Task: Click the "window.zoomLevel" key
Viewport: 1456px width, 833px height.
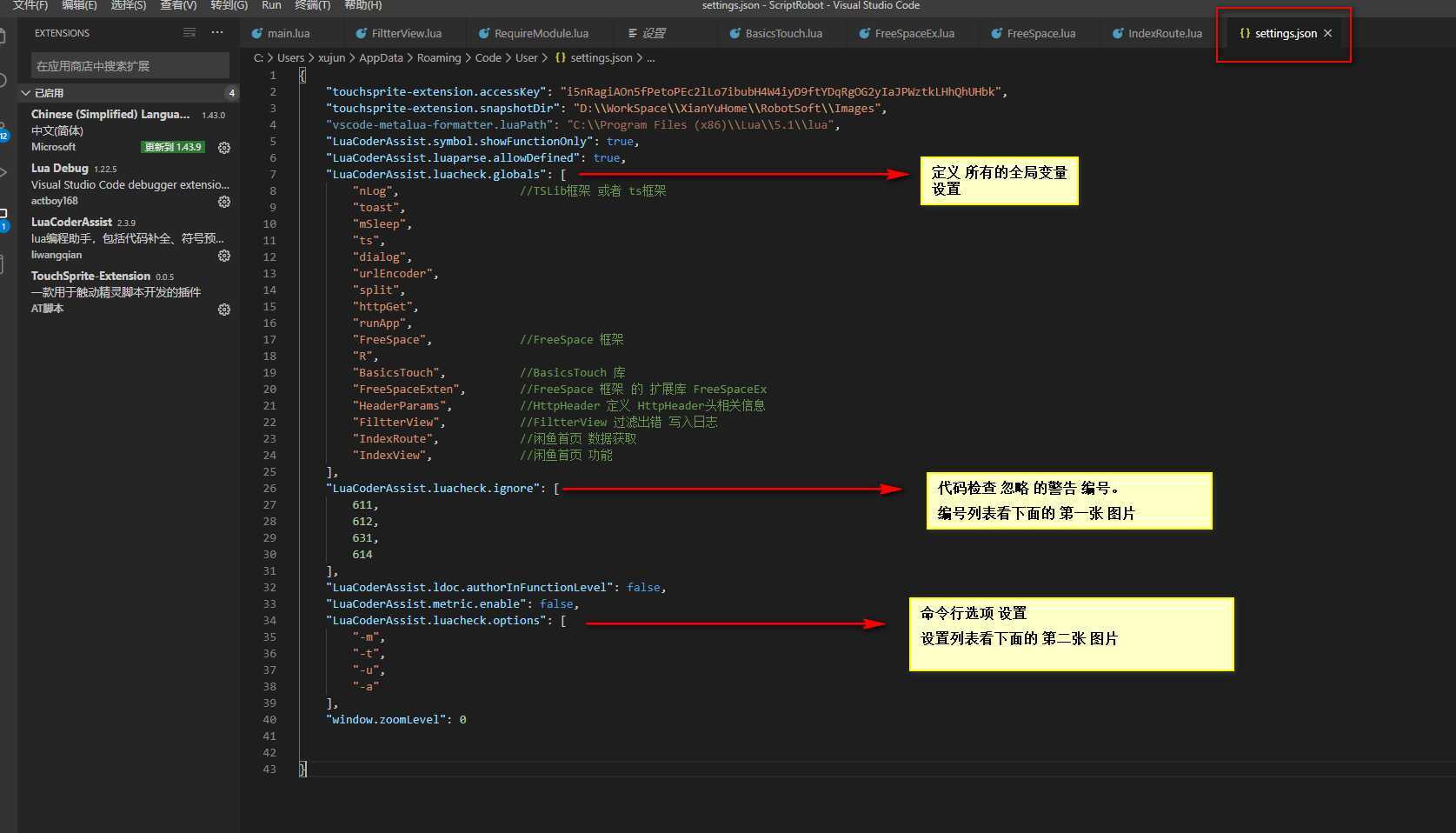Action: click(x=386, y=719)
